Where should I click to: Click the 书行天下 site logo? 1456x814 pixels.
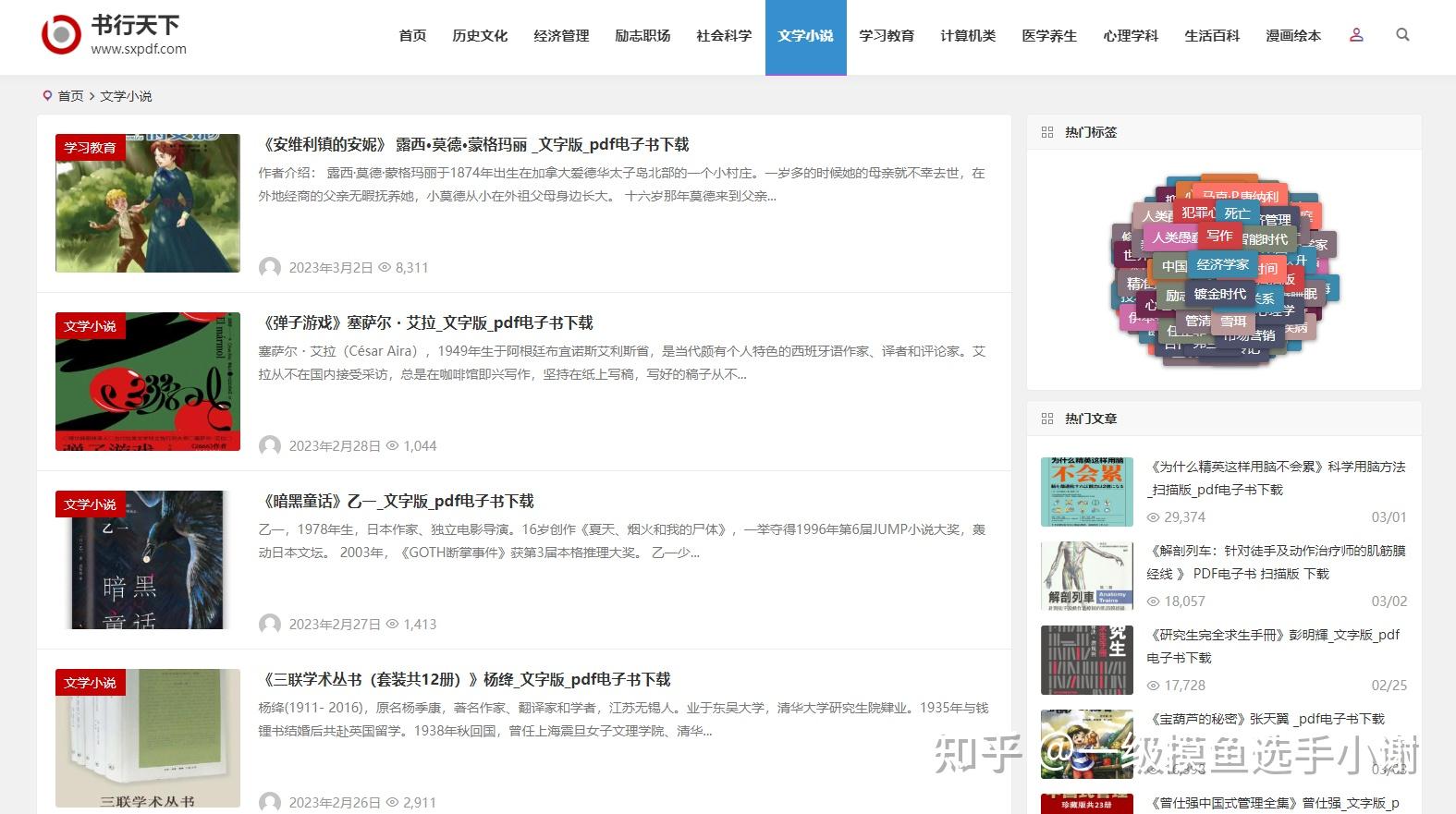pos(114,35)
